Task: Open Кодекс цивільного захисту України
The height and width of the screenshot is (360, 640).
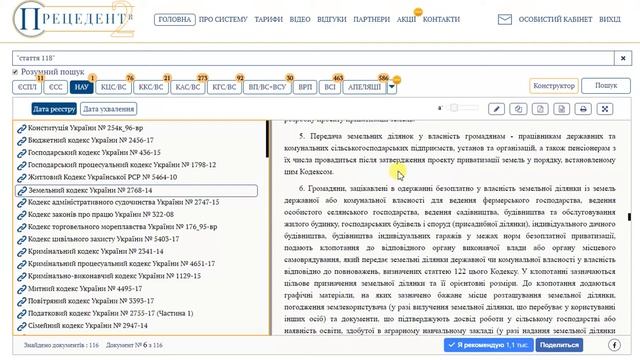Action: tap(104, 239)
